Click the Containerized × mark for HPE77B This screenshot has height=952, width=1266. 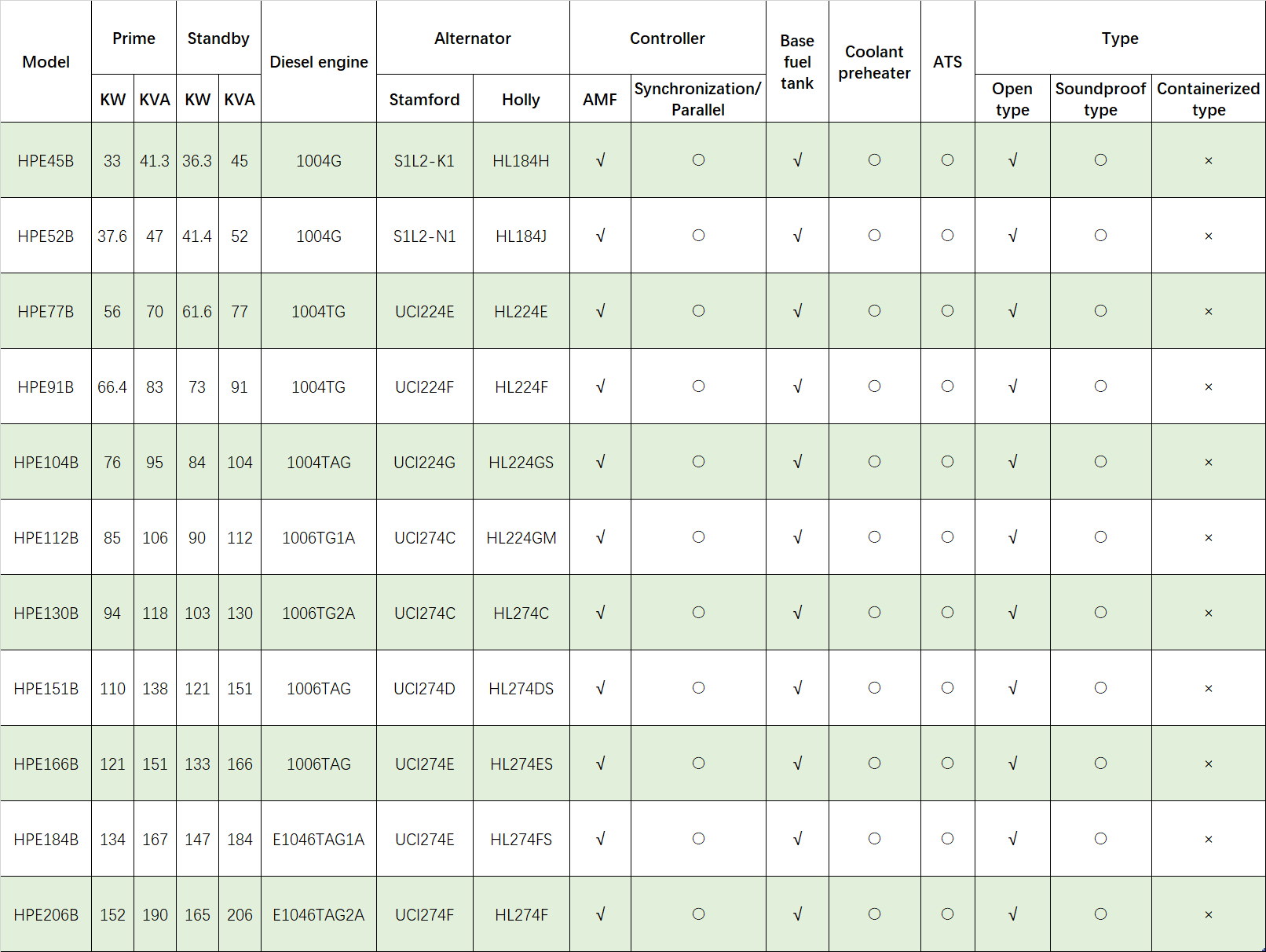[x=1209, y=312]
